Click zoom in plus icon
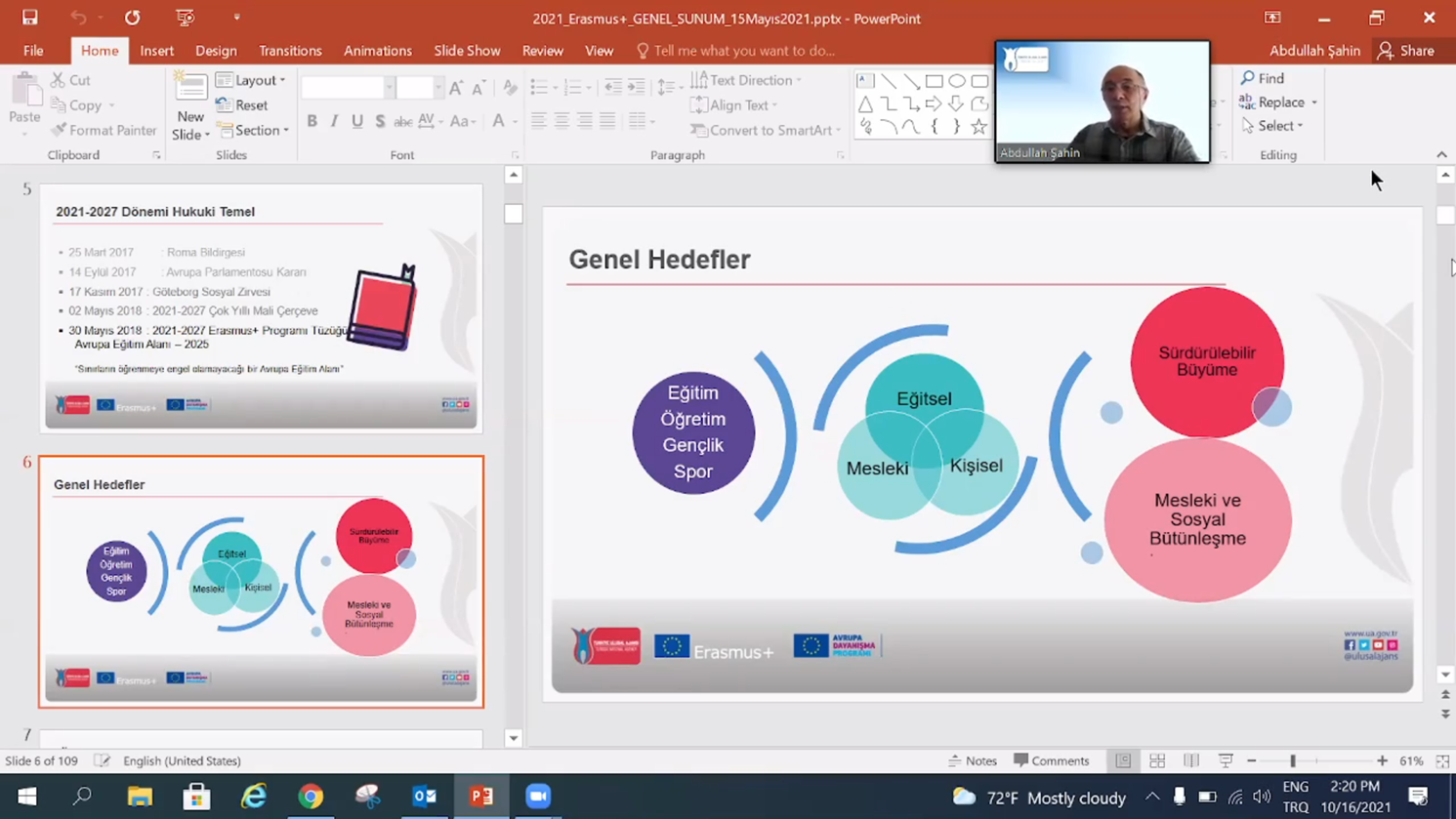Screen dimensions: 1456x819 tap(1382, 760)
